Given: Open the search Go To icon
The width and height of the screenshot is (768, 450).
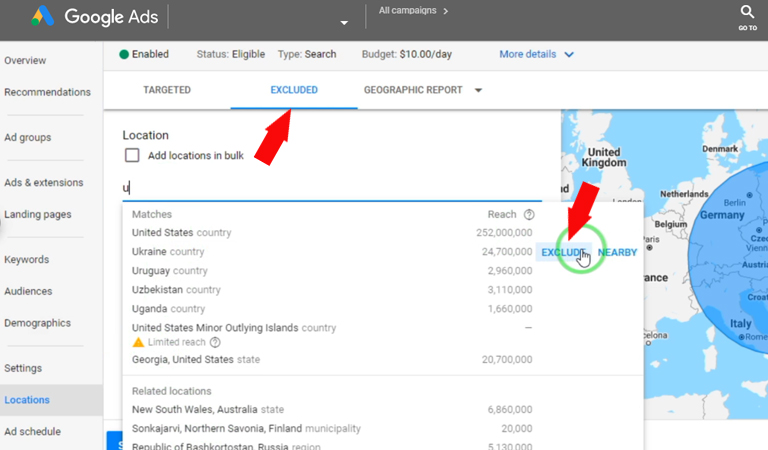Looking at the screenshot, I should [x=747, y=18].
